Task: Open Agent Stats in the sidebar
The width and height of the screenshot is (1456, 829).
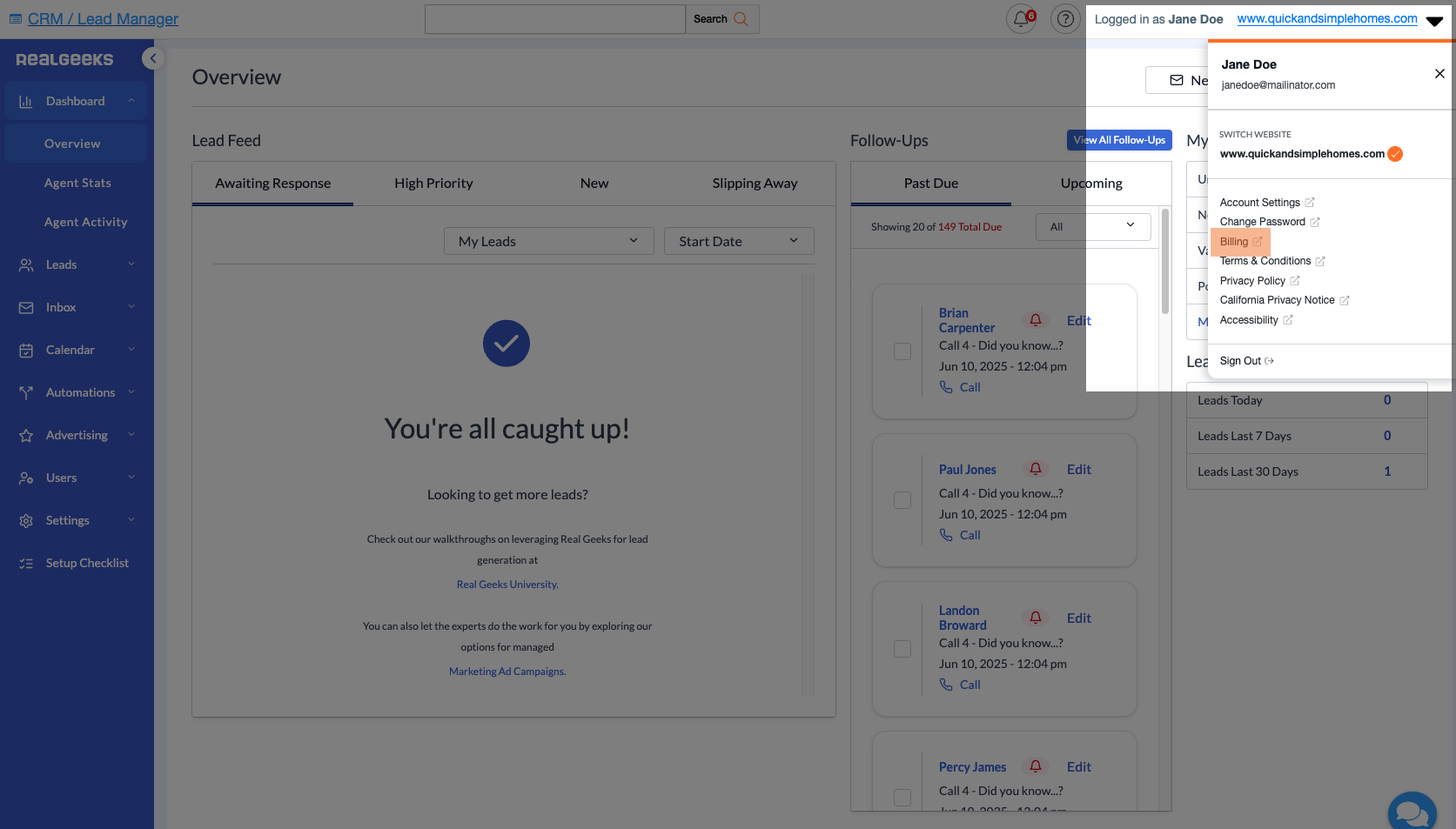Action: pyautogui.click(x=77, y=183)
